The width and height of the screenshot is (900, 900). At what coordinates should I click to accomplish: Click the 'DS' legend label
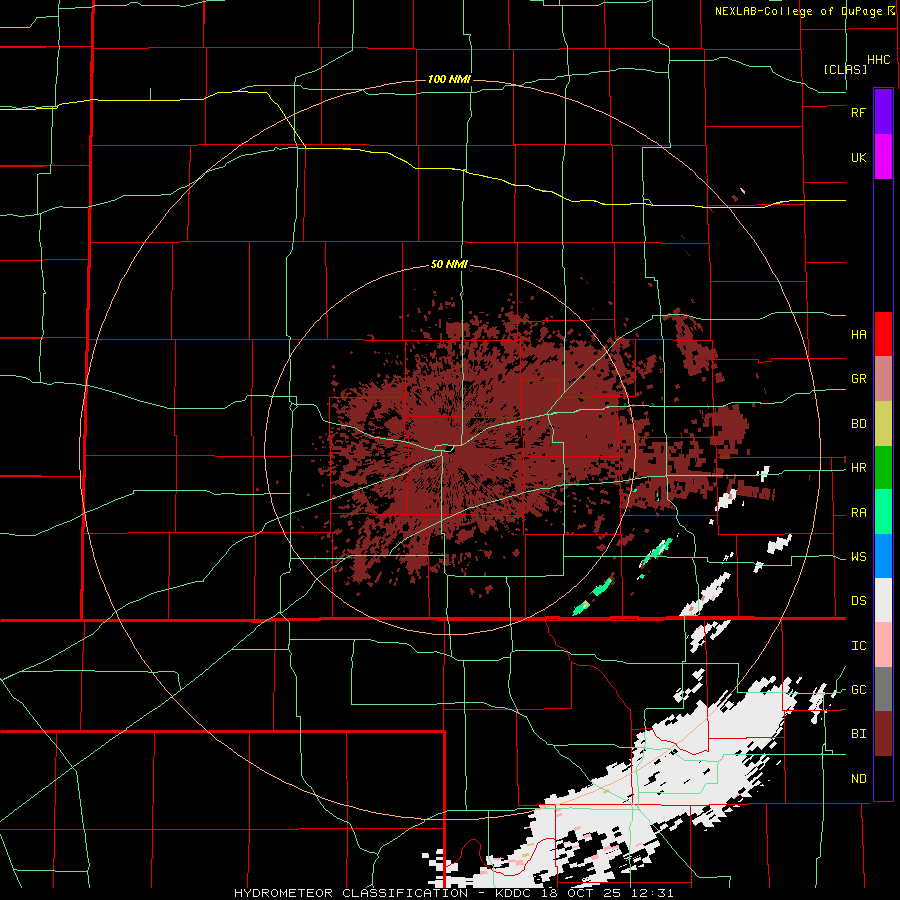tap(859, 601)
